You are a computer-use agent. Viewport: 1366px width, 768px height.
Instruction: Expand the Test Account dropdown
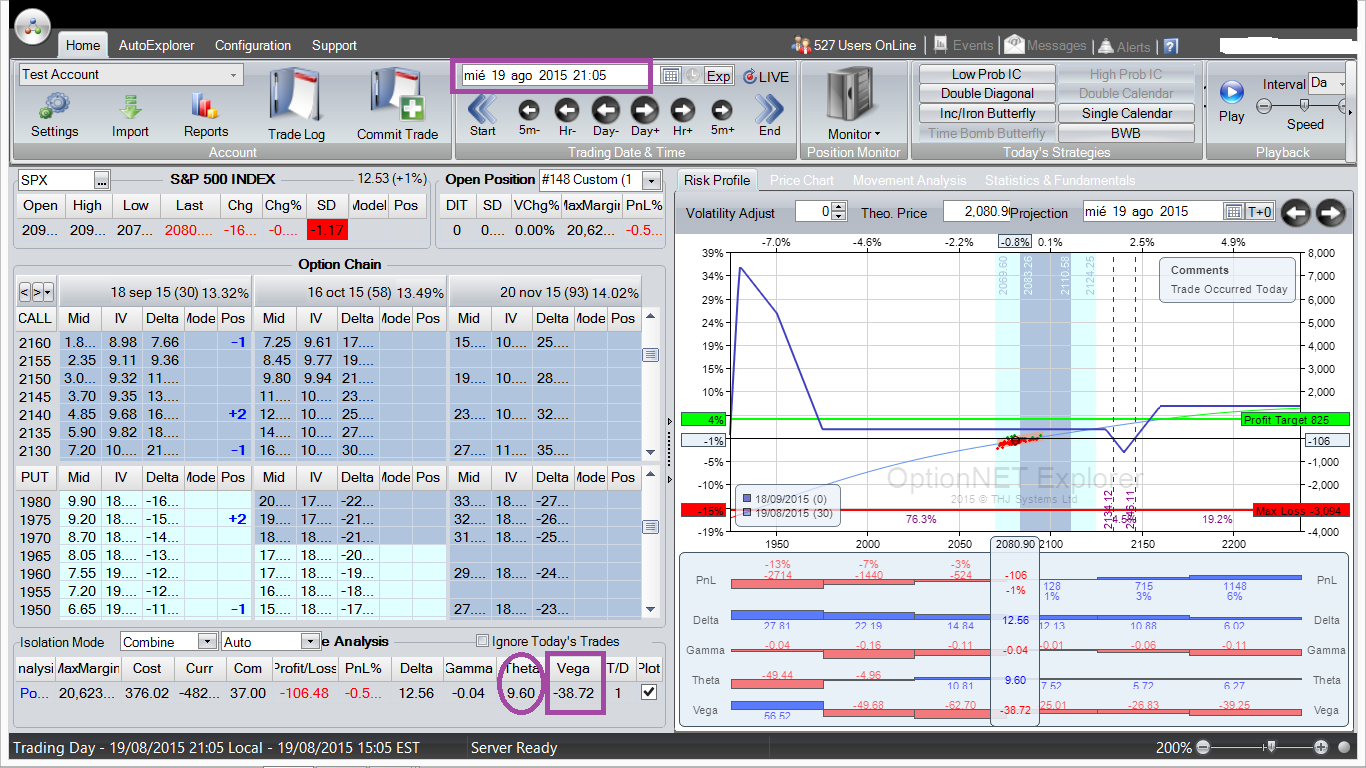(234, 75)
